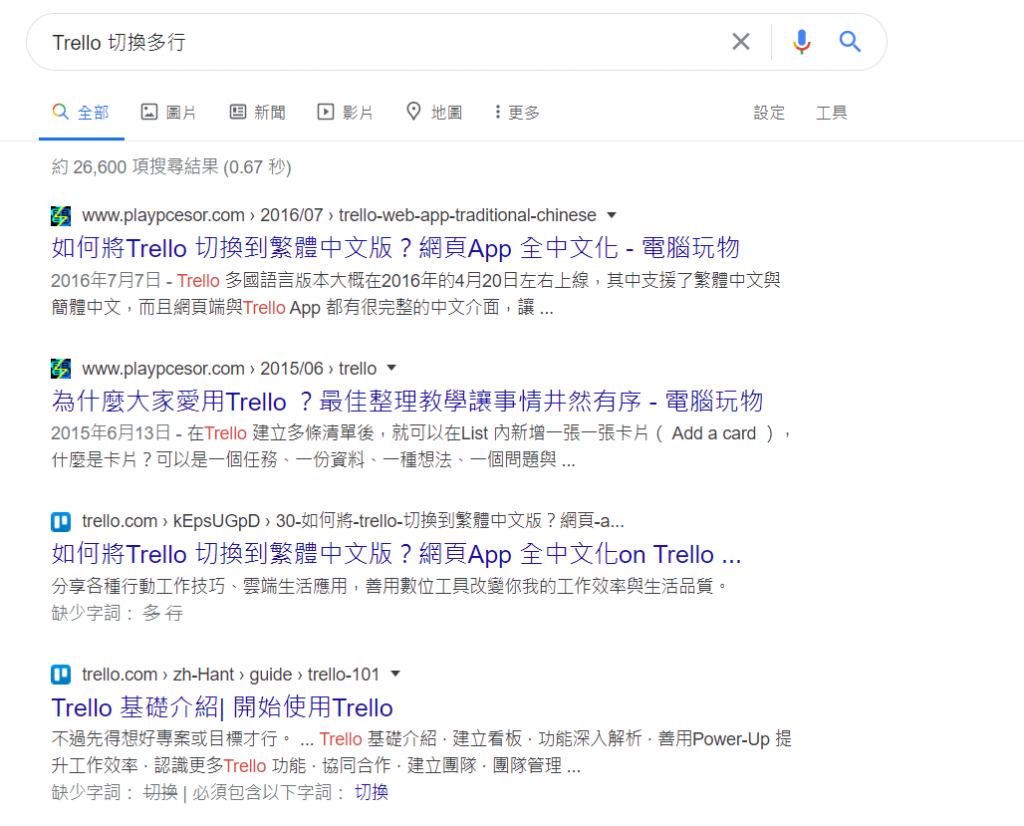Click the '2016年7月7日' snippet date

pyautogui.click(x=106, y=281)
